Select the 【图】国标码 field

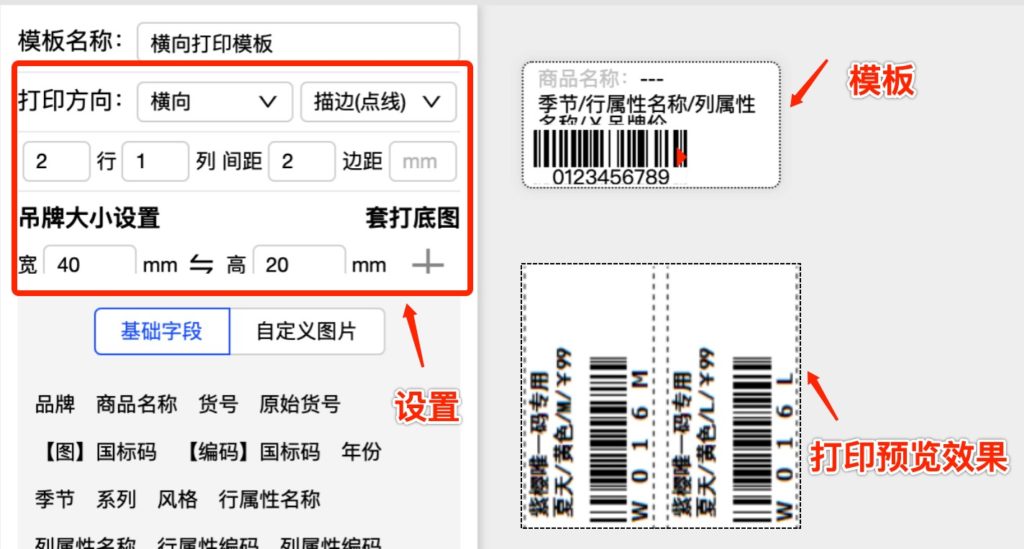(97, 452)
